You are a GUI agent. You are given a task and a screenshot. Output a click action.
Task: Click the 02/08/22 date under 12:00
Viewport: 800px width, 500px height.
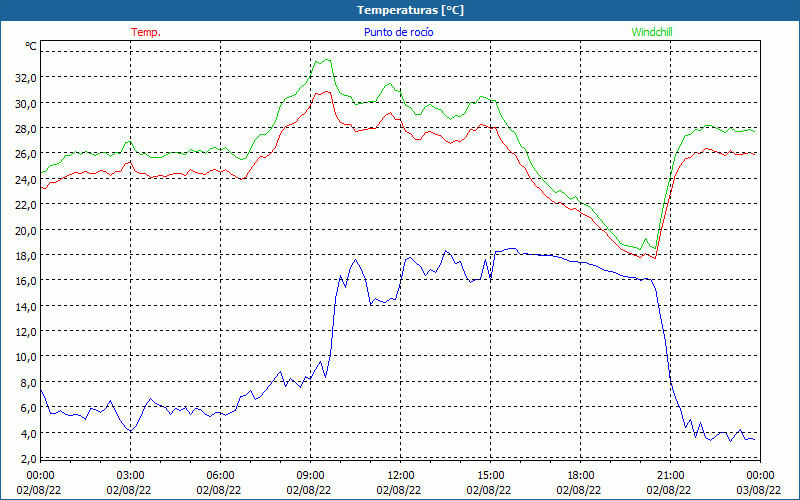tap(399, 490)
